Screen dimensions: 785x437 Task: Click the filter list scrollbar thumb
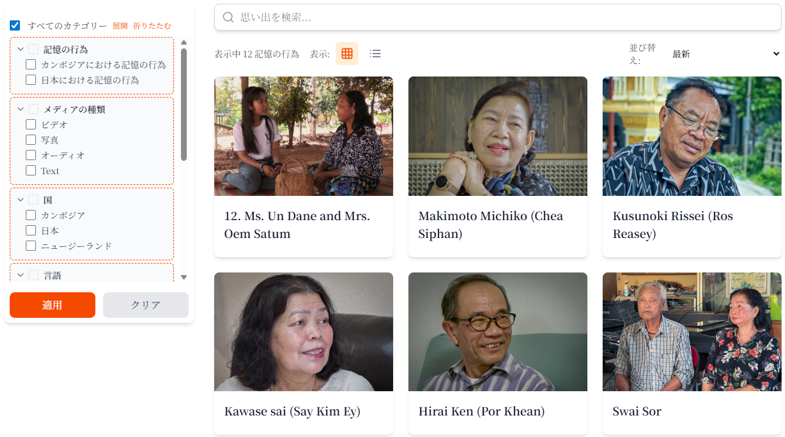click(184, 105)
